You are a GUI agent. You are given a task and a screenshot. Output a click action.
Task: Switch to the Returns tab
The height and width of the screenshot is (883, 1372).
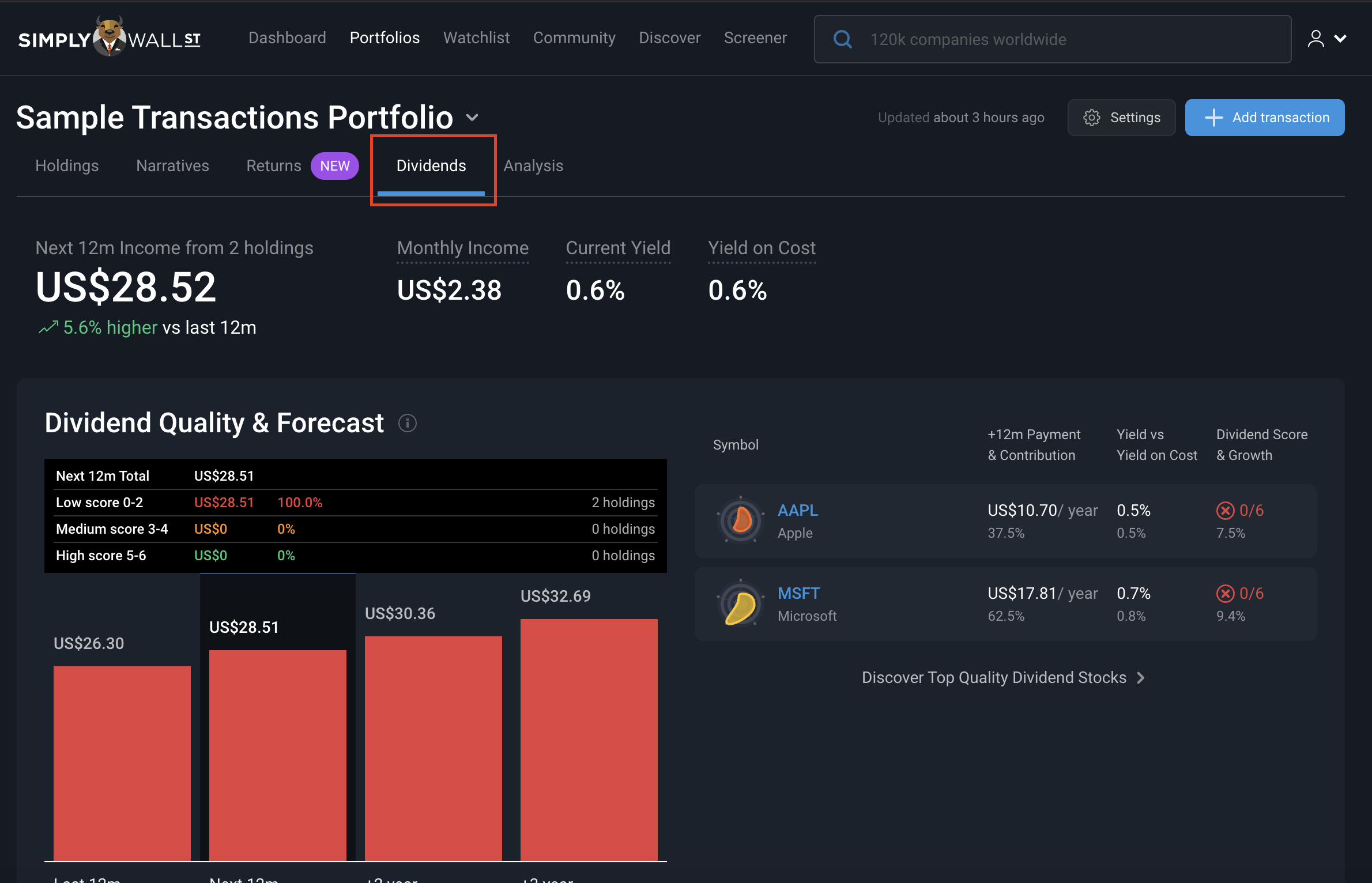(x=274, y=166)
